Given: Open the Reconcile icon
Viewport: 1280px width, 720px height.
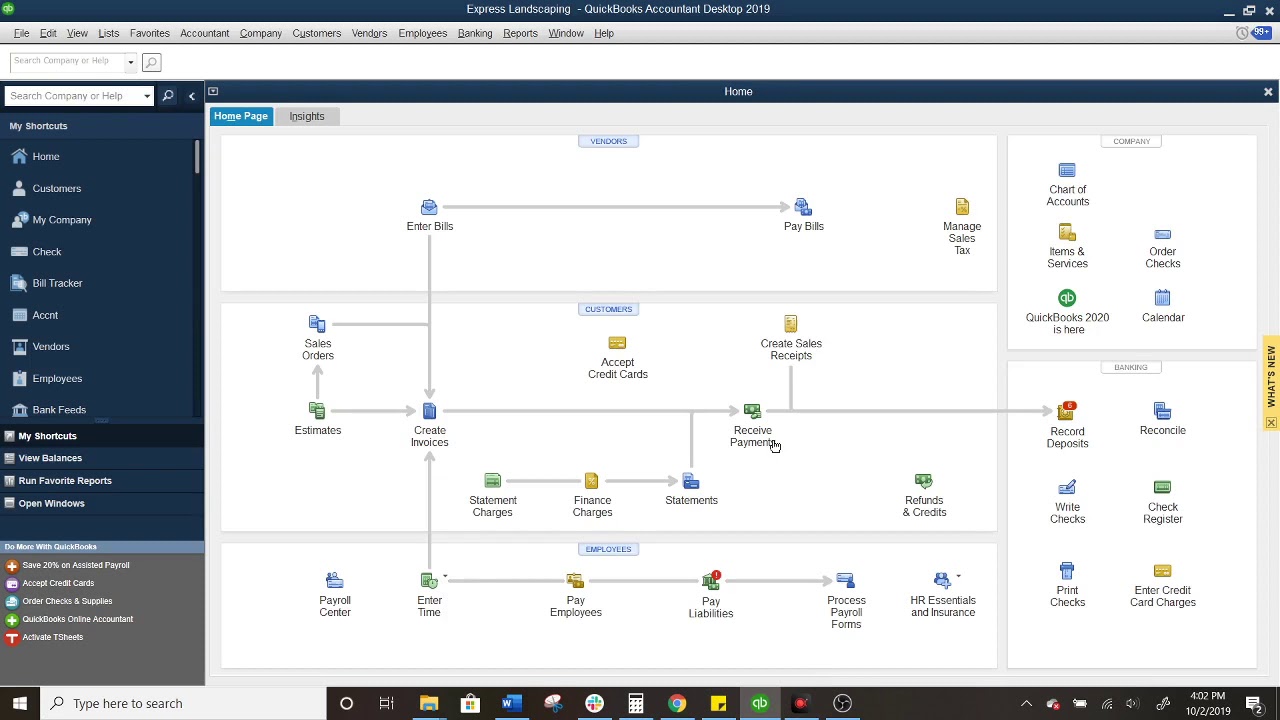Looking at the screenshot, I should pos(1162,411).
